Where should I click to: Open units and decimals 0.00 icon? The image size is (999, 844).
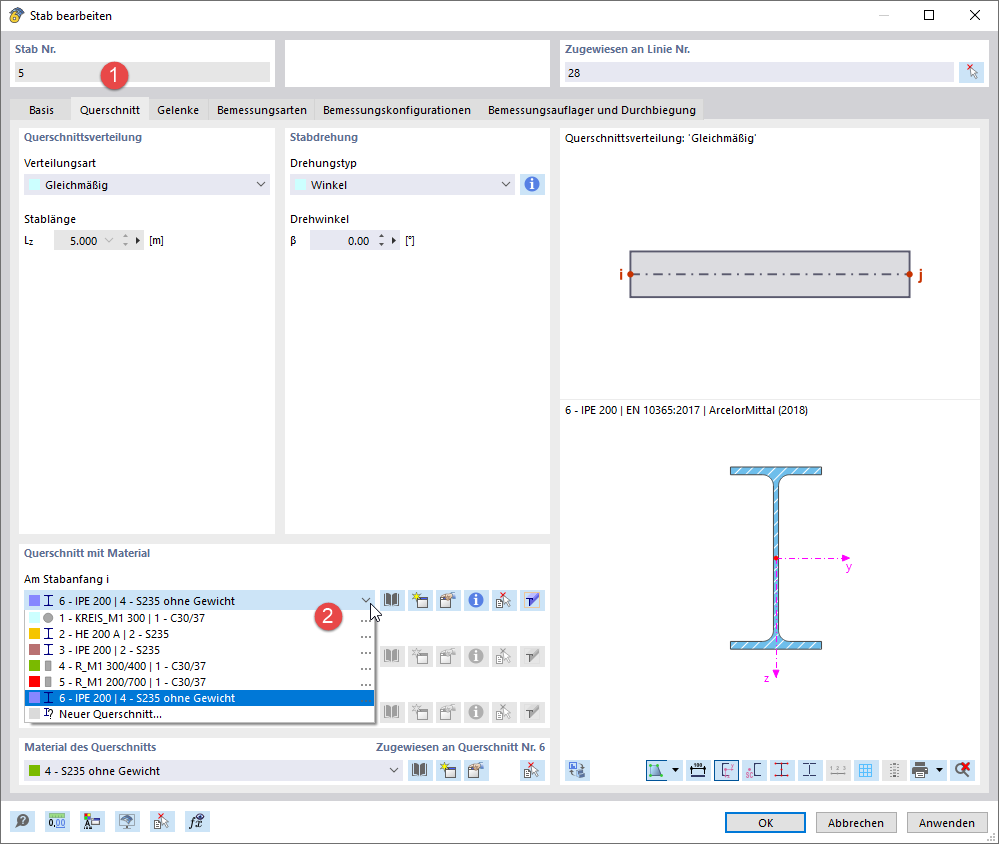point(57,822)
